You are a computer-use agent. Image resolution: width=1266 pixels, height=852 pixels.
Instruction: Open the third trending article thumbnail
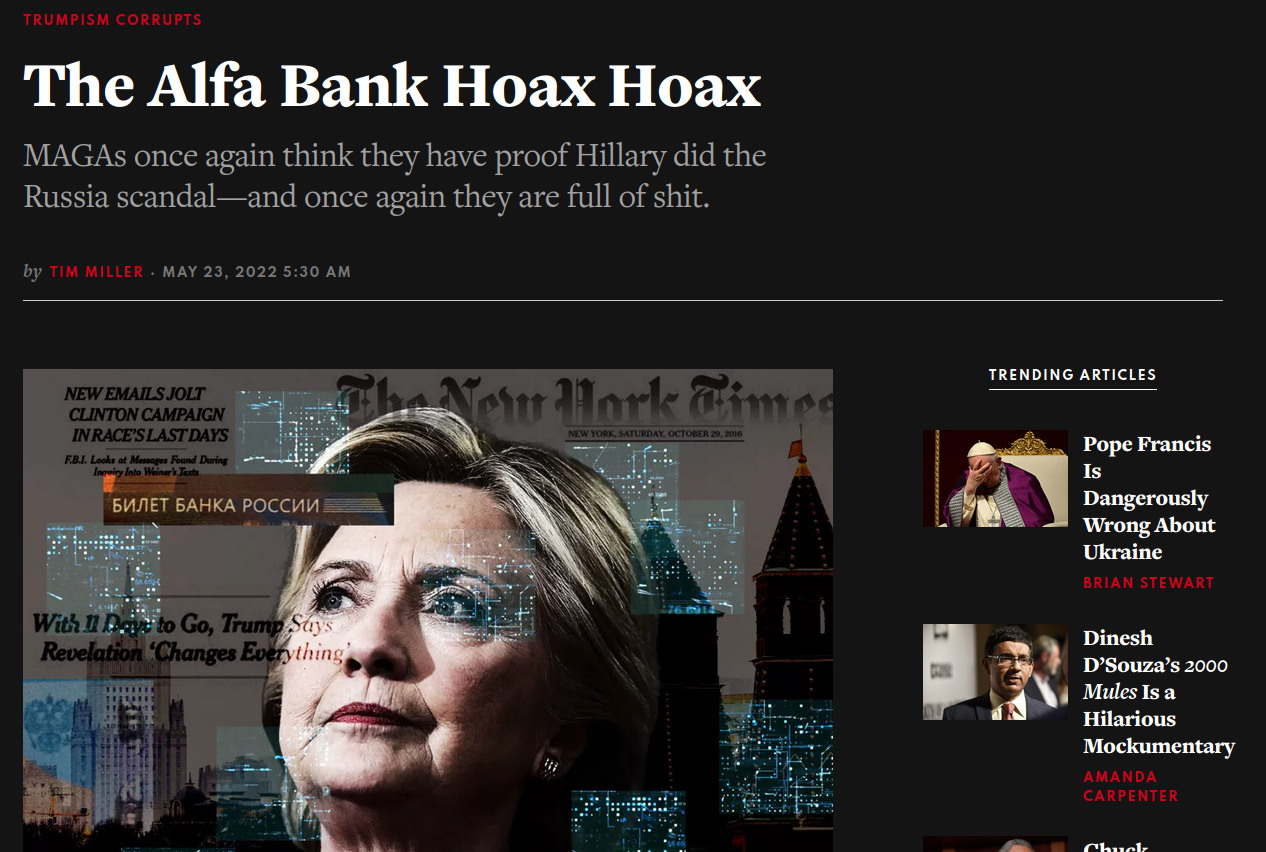(995, 844)
